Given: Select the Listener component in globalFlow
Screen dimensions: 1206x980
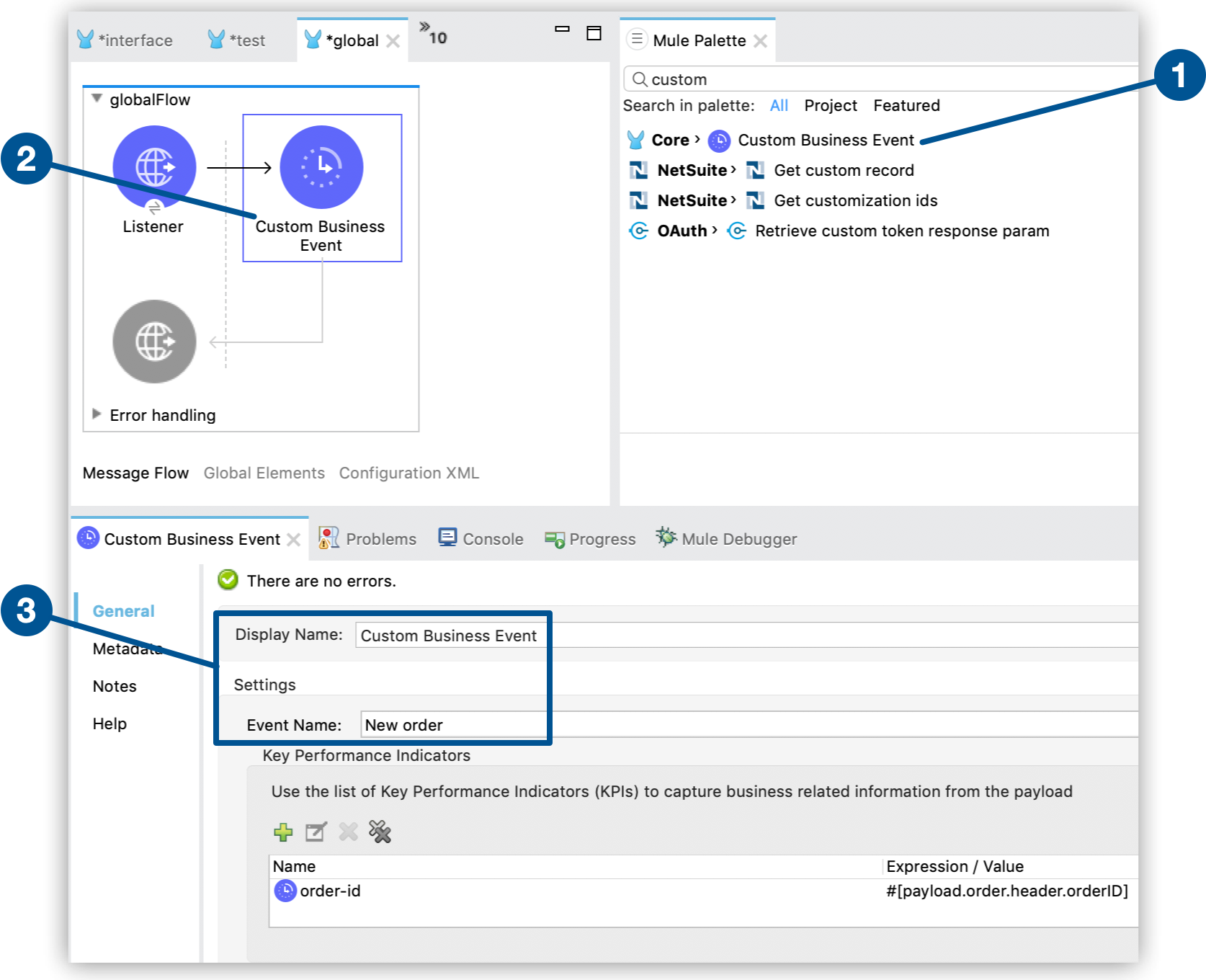Looking at the screenshot, I should pyautogui.click(x=154, y=168).
